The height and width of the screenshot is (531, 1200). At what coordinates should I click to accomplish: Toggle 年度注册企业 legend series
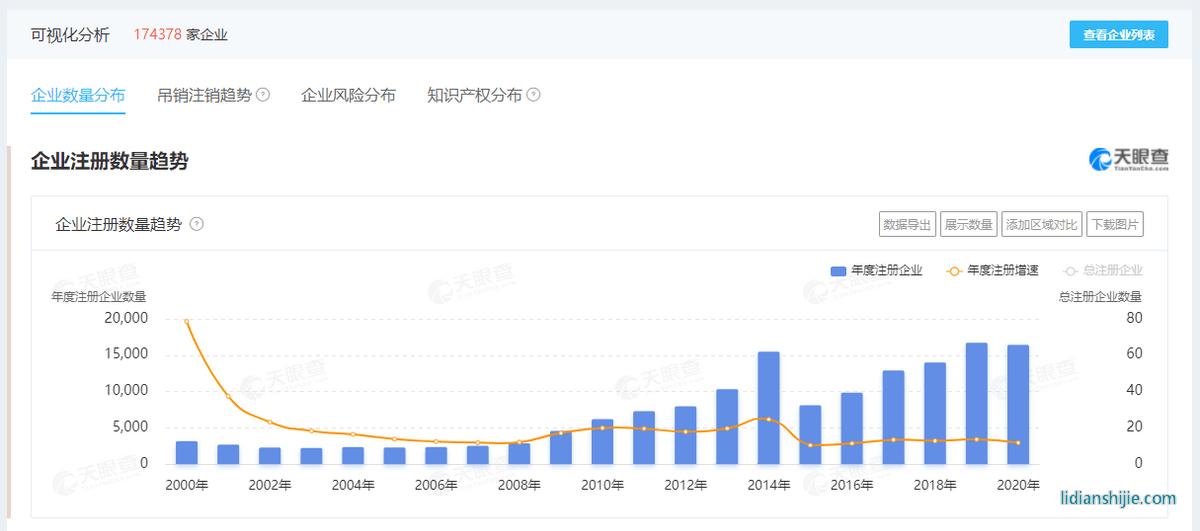pyautogui.click(x=876, y=270)
